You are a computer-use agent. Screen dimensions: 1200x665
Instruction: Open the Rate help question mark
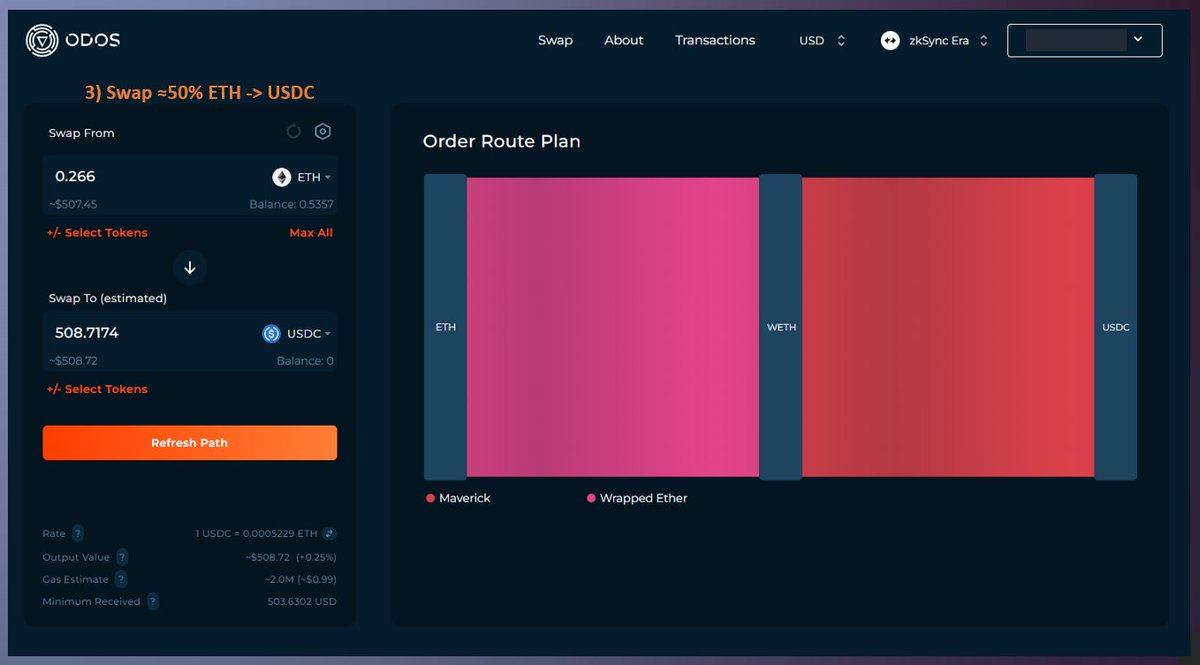(x=78, y=534)
